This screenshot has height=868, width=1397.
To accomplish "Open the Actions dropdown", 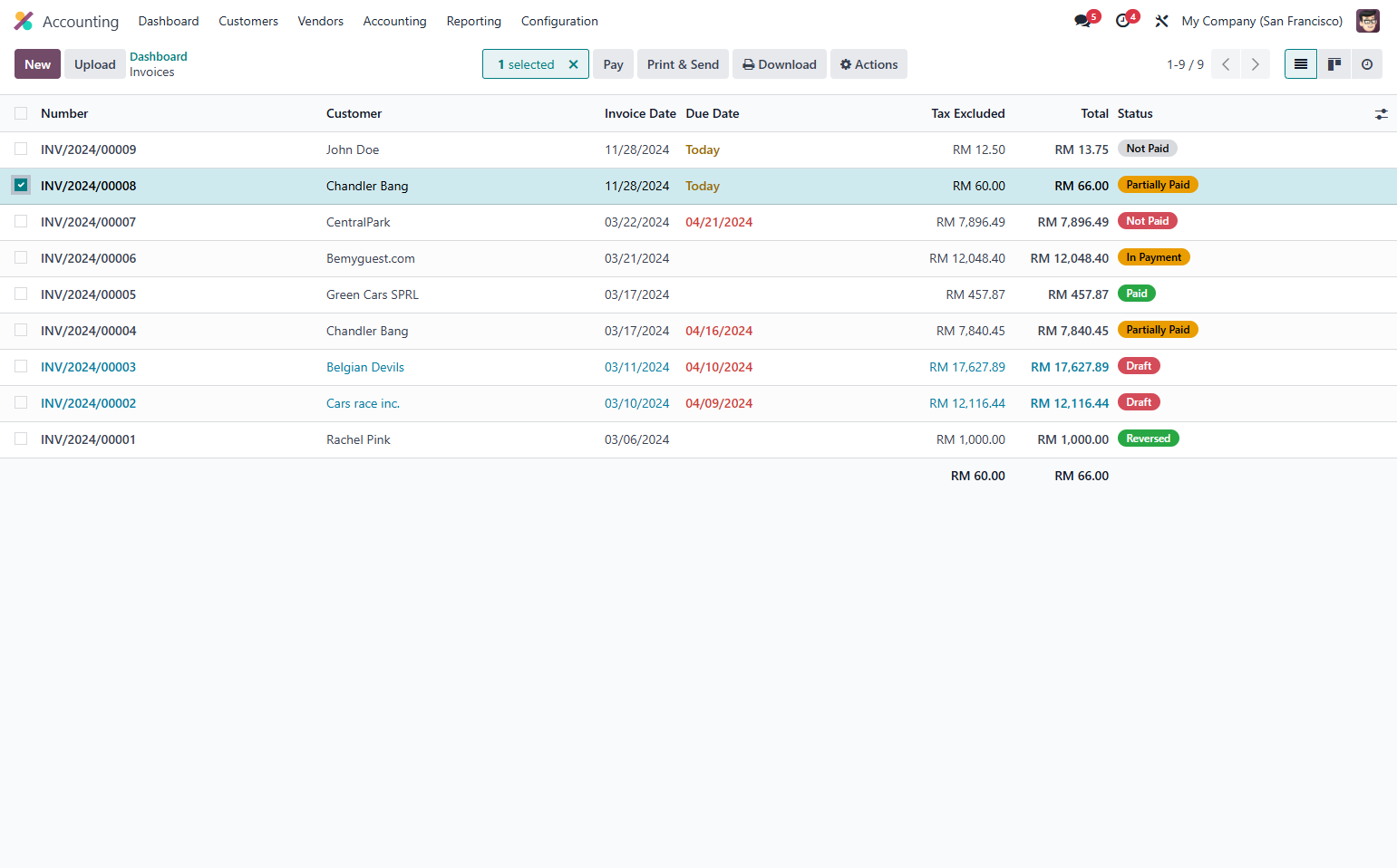I will coord(868,64).
